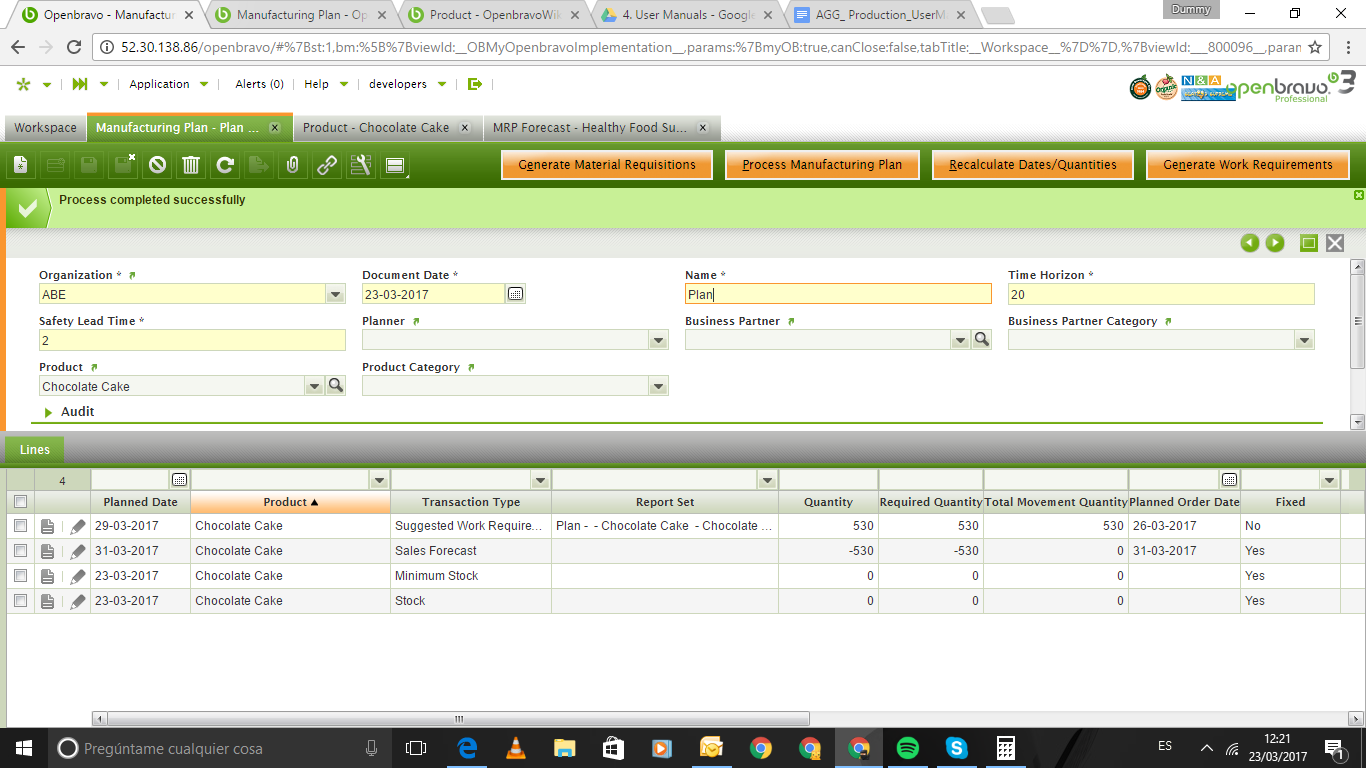Screen dimensions: 1366x768
Task: Click the form/grid view toggle toolbar icon
Action: pos(395,165)
